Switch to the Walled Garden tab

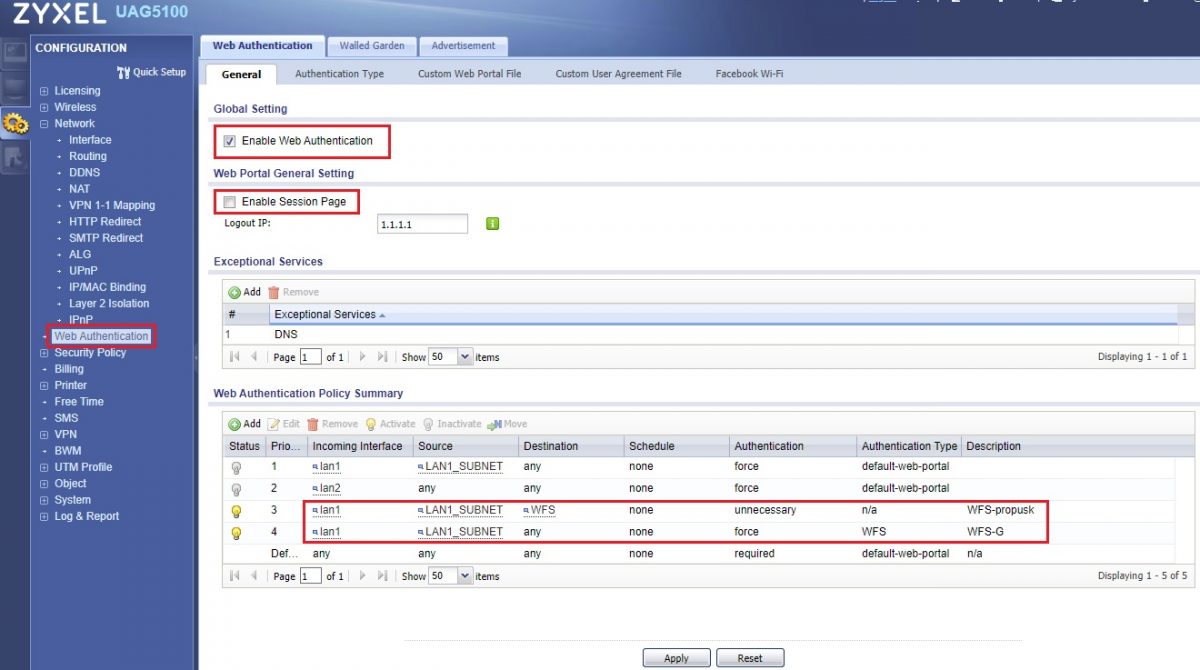click(371, 46)
